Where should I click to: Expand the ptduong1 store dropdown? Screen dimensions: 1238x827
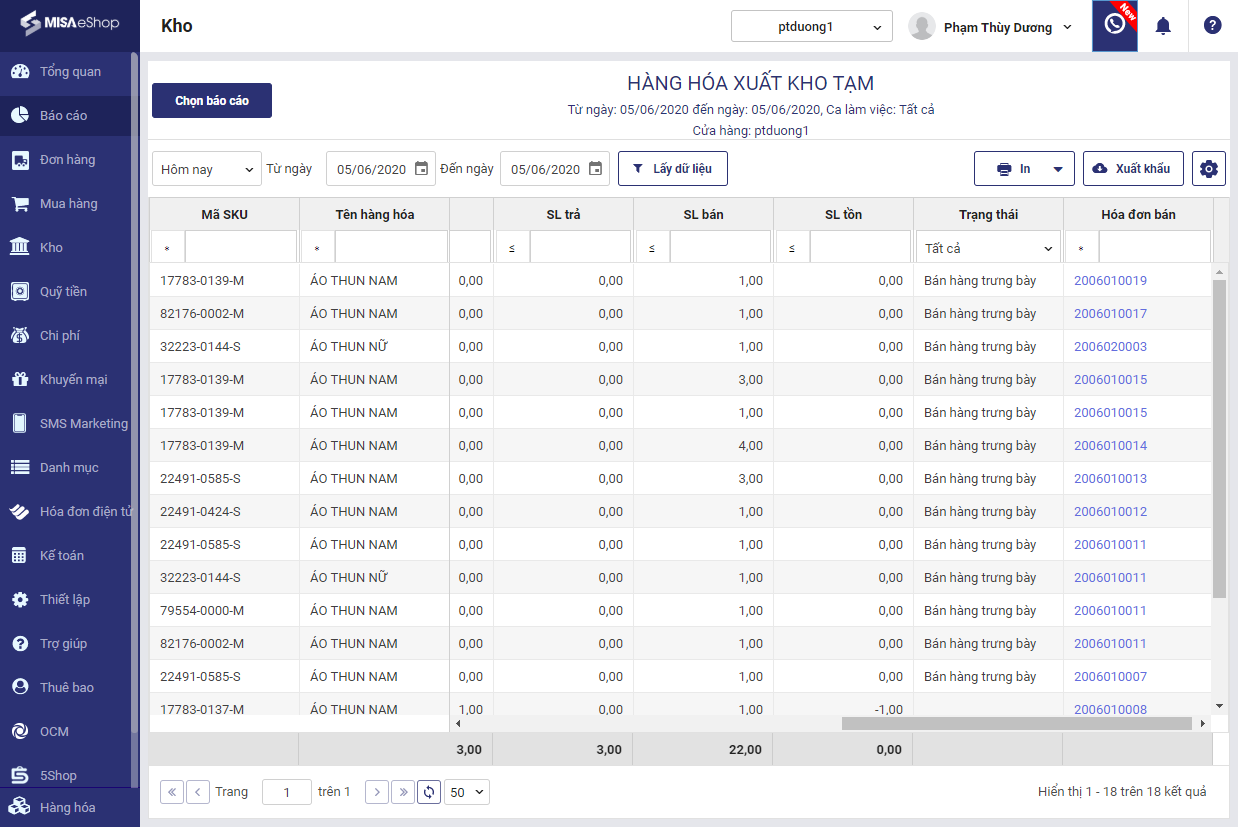click(811, 27)
